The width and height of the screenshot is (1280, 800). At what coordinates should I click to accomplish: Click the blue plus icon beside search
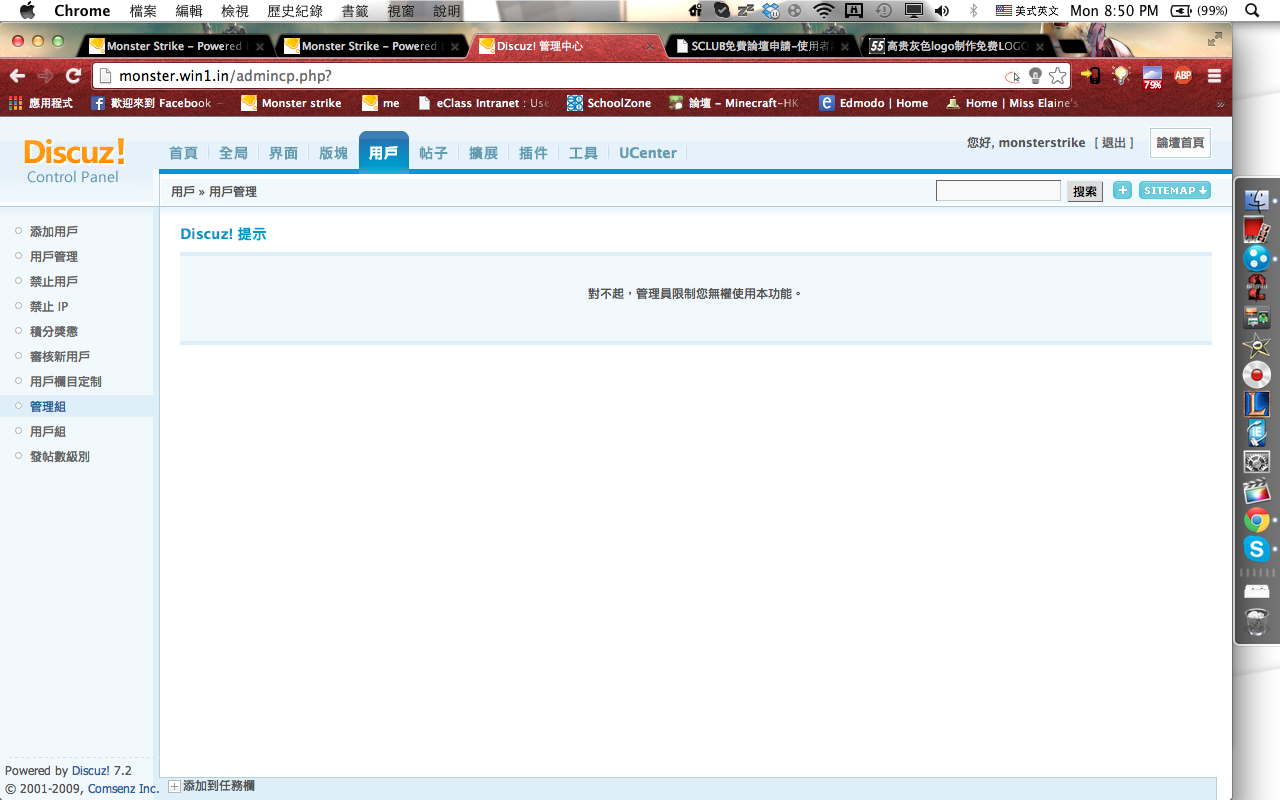click(1122, 190)
